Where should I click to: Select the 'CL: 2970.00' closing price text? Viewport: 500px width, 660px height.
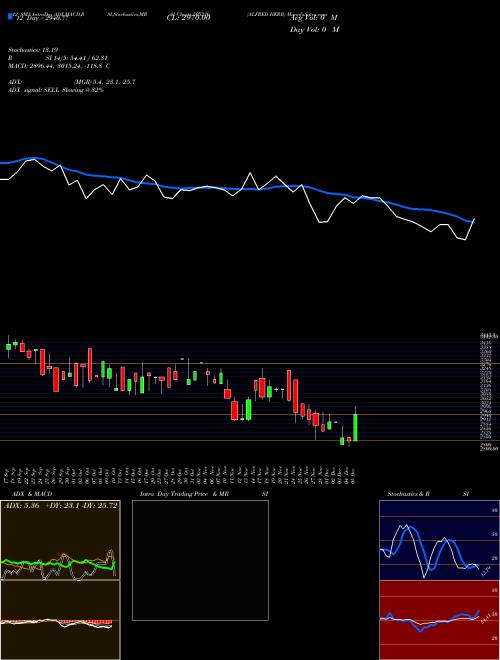[x=188, y=17]
